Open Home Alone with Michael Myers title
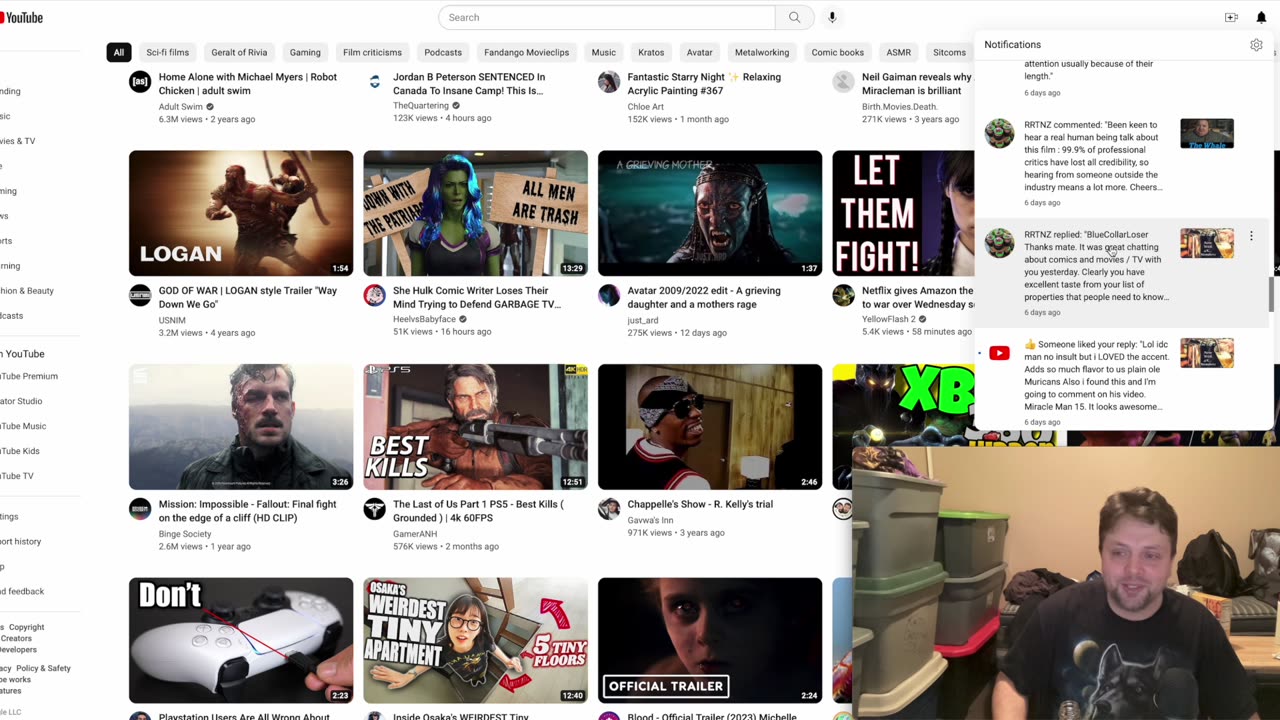The width and height of the screenshot is (1280, 720). click(x=247, y=83)
